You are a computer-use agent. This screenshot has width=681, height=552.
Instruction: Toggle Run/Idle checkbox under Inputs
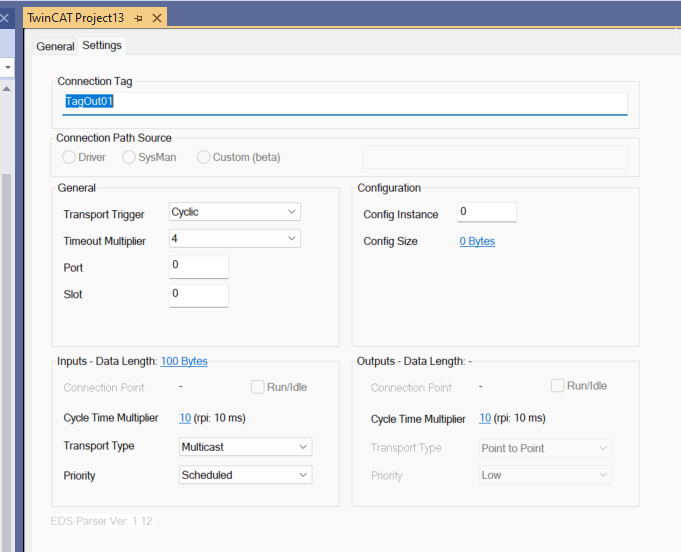(x=258, y=387)
